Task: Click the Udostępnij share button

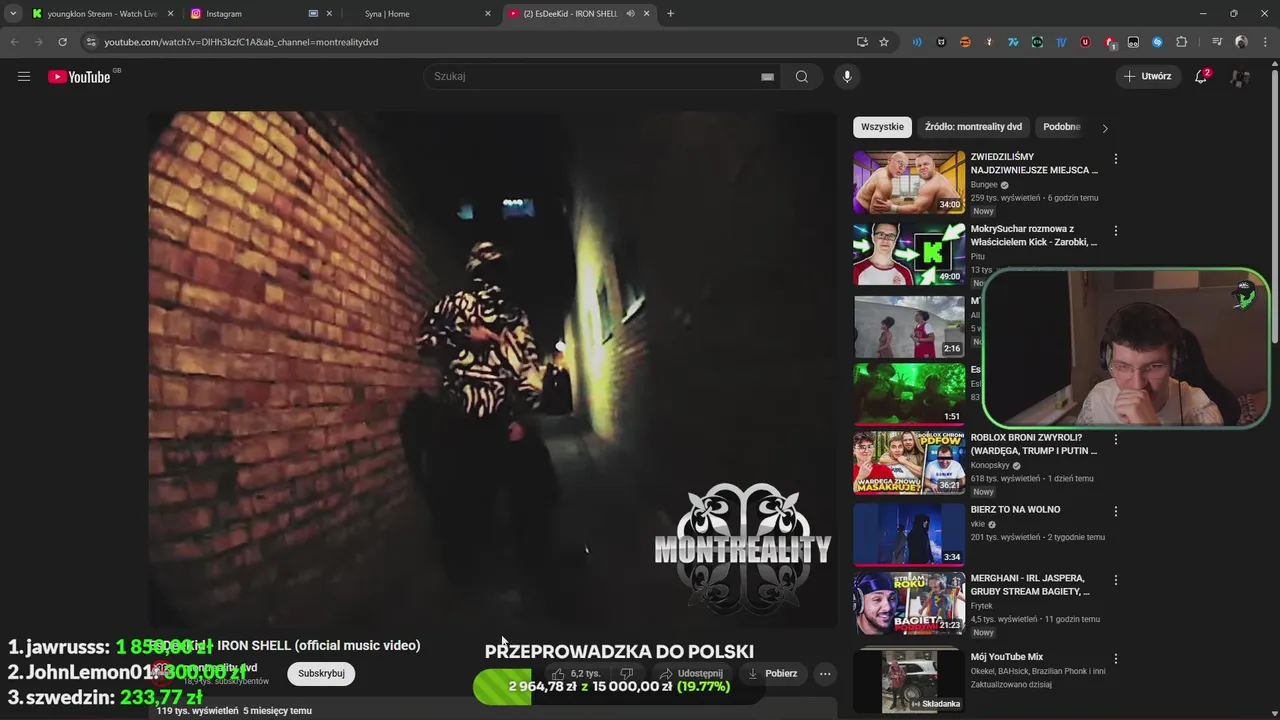Action: tap(691, 673)
